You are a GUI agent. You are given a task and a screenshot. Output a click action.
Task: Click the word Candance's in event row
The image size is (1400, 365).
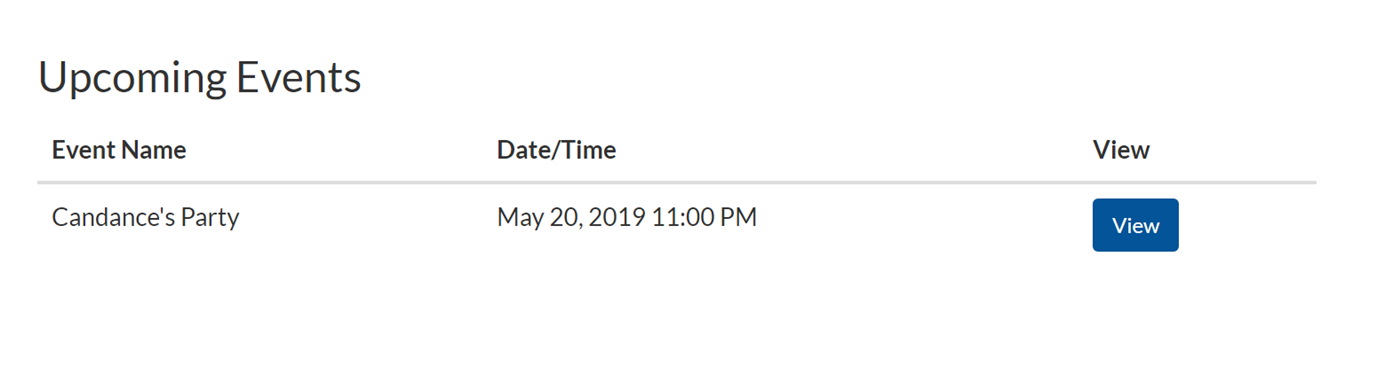pos(113,217)
